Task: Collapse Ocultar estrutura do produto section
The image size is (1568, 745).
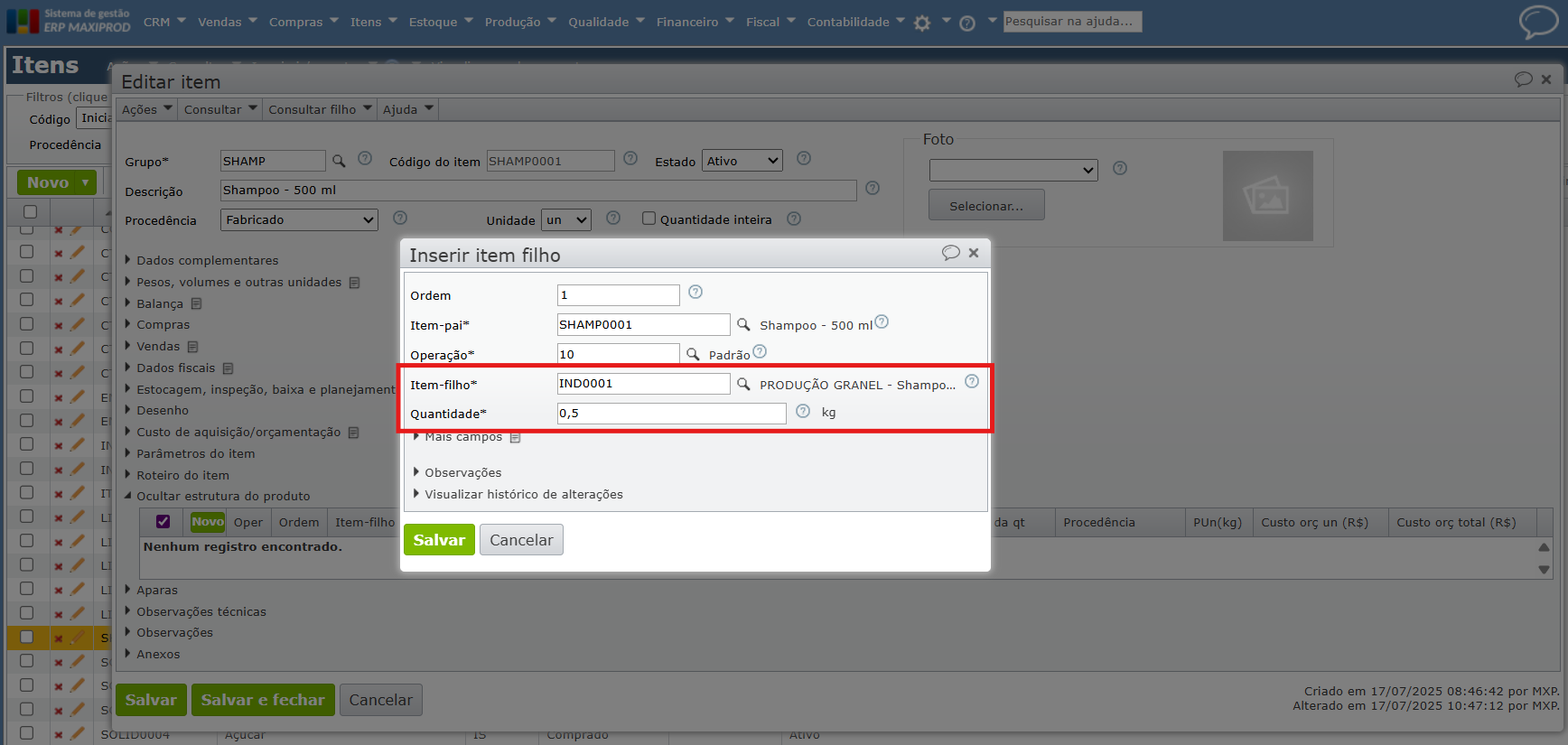Action: click(217, 496)
